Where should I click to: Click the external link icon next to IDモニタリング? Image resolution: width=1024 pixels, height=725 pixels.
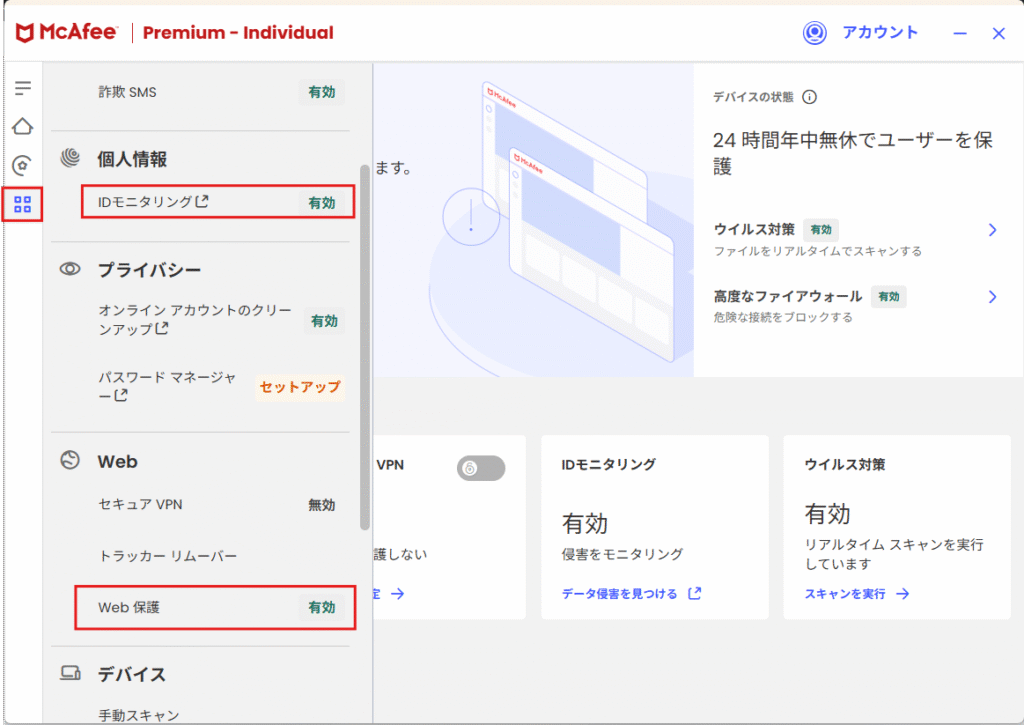coord(202,201)
